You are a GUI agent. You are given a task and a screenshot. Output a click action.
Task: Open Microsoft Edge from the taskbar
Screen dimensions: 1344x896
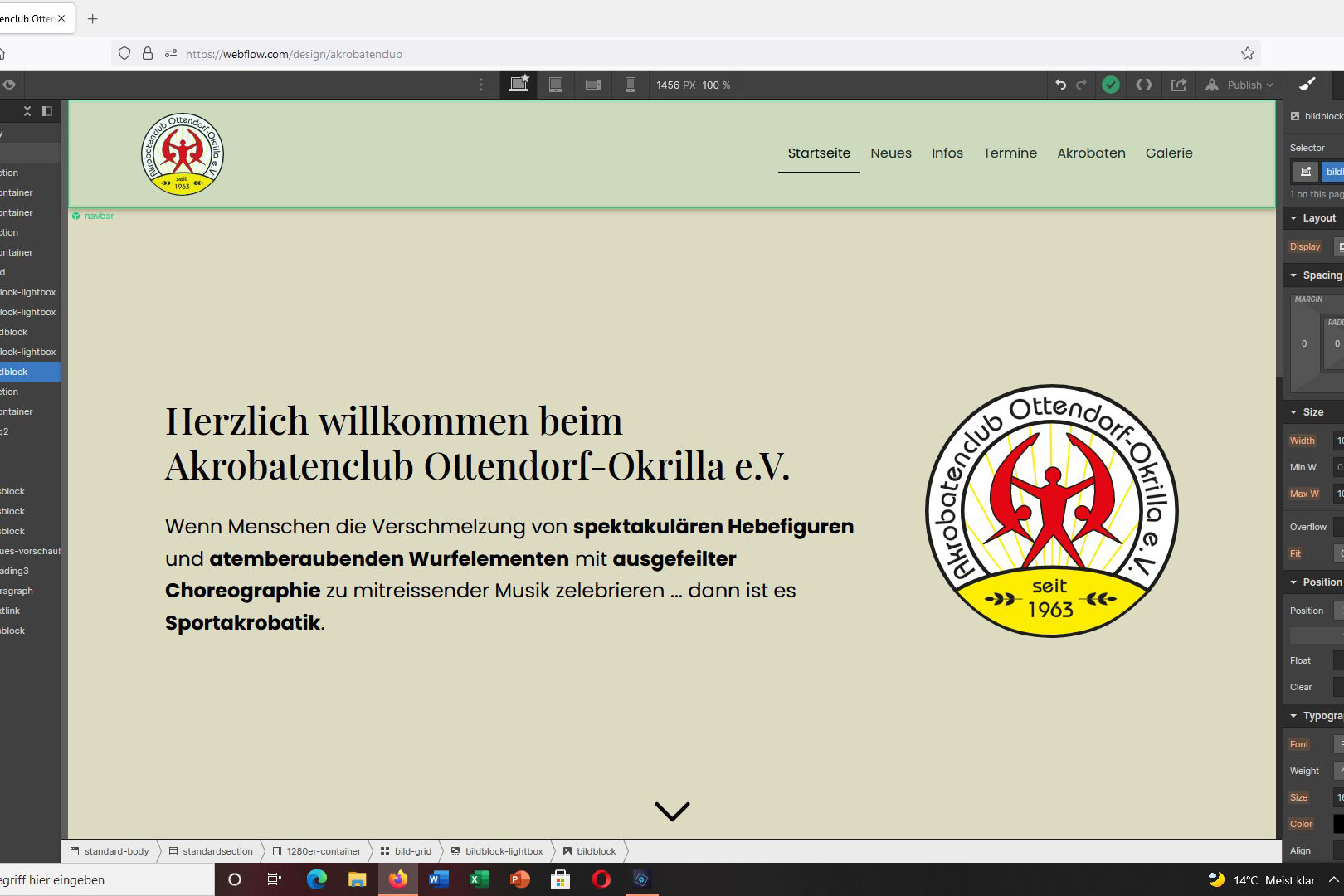tap(316, 879)
